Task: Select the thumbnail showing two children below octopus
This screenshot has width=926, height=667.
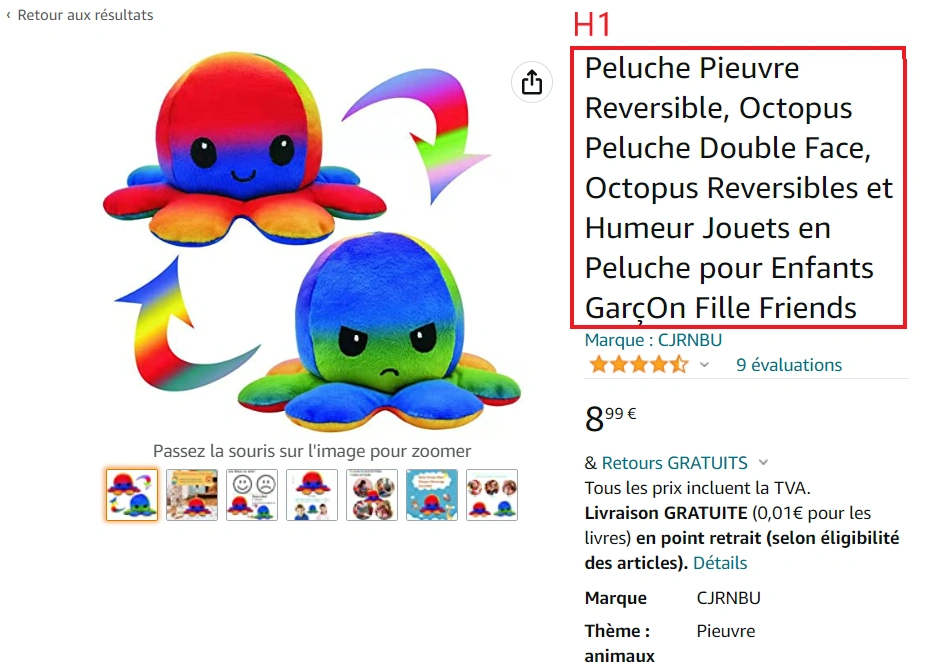Action: click(312, 495)
